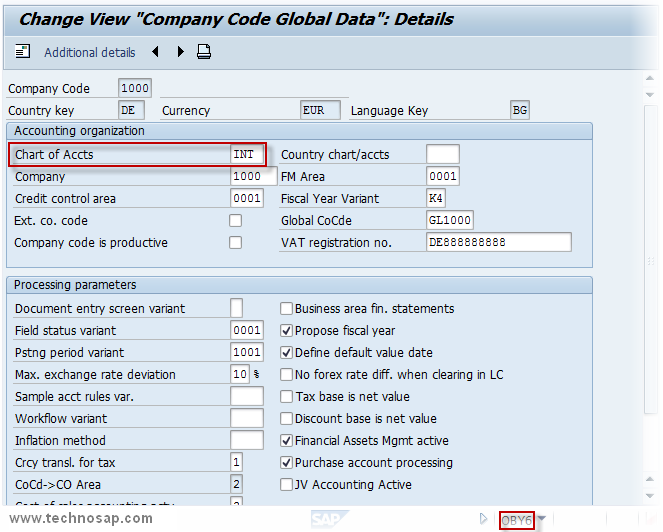The image size is (663, 532).
Task: Go to previous entry with left arrow
Action: [156, 52]
